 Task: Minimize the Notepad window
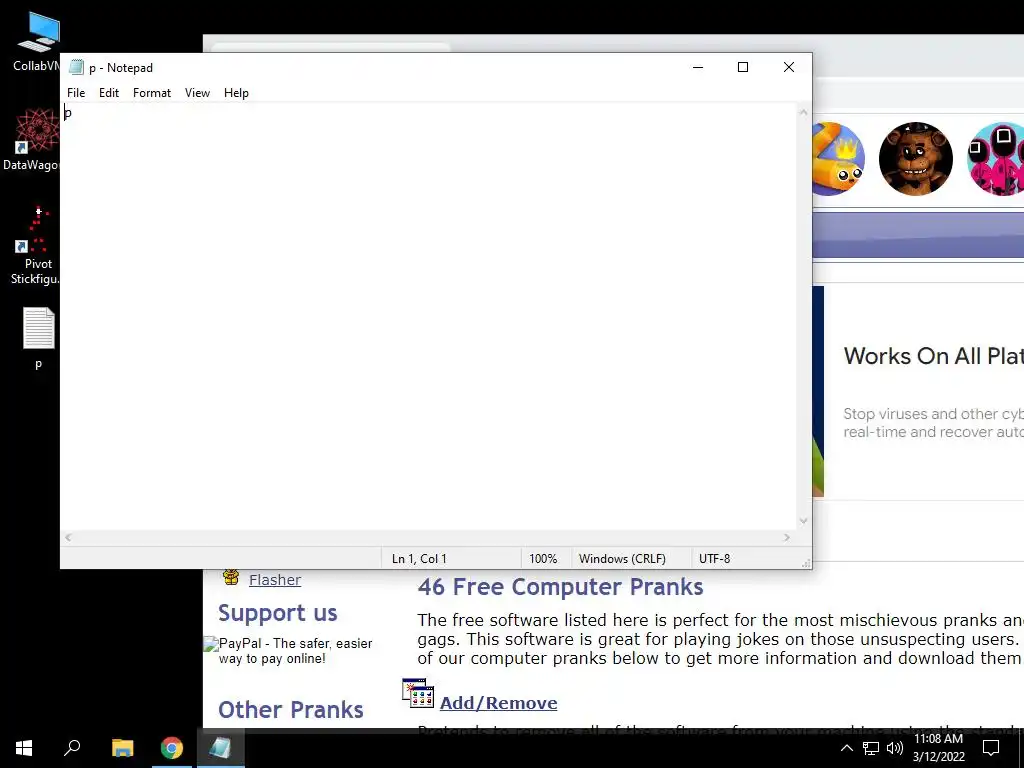[x=698, y=67]
